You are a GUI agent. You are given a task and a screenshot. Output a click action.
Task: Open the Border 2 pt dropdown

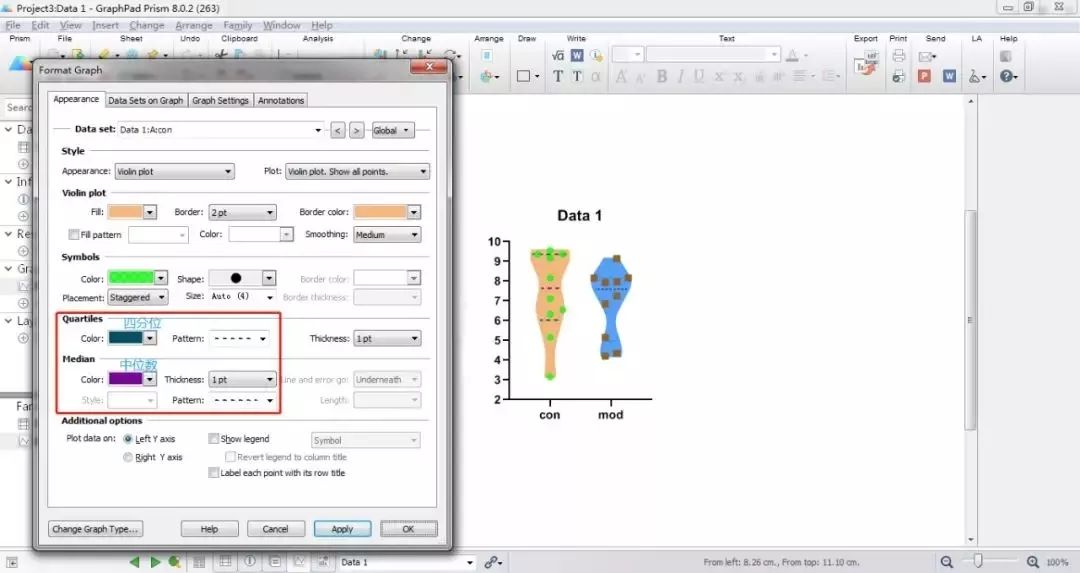(242, 213)
